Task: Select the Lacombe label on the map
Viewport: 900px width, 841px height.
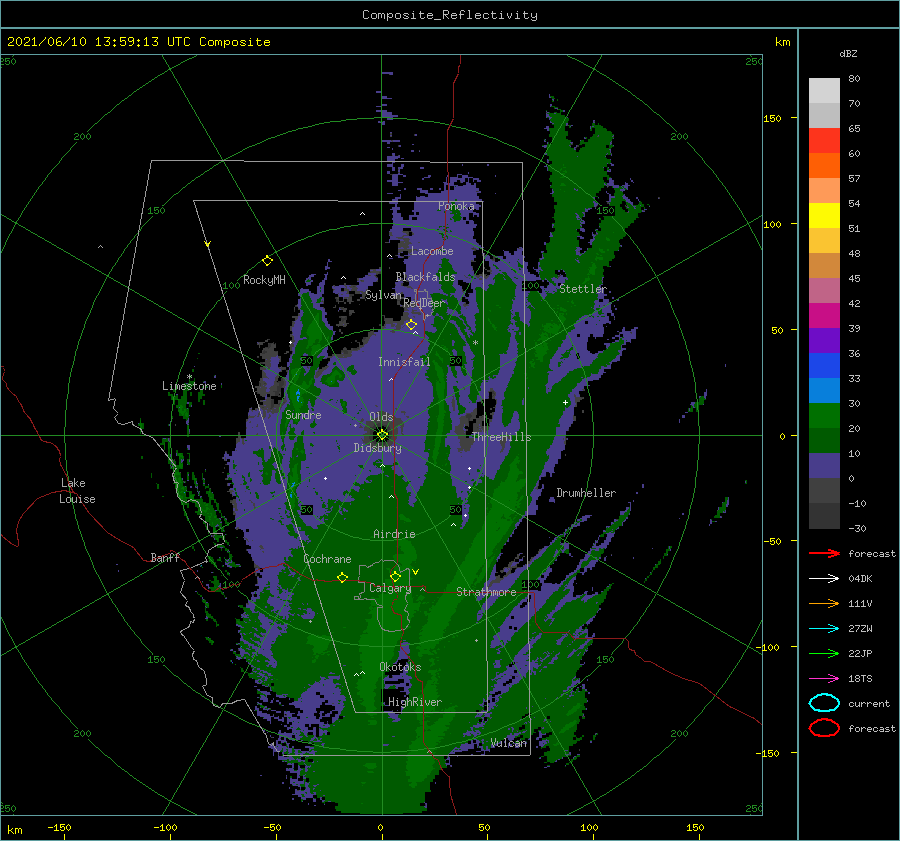Action: tap(432, 251)
